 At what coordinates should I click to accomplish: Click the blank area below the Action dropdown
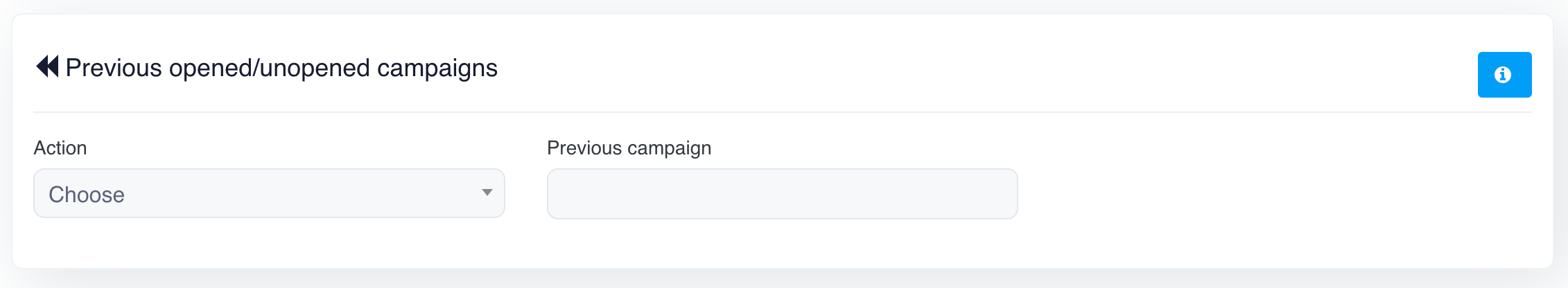[x=269, y=244]
